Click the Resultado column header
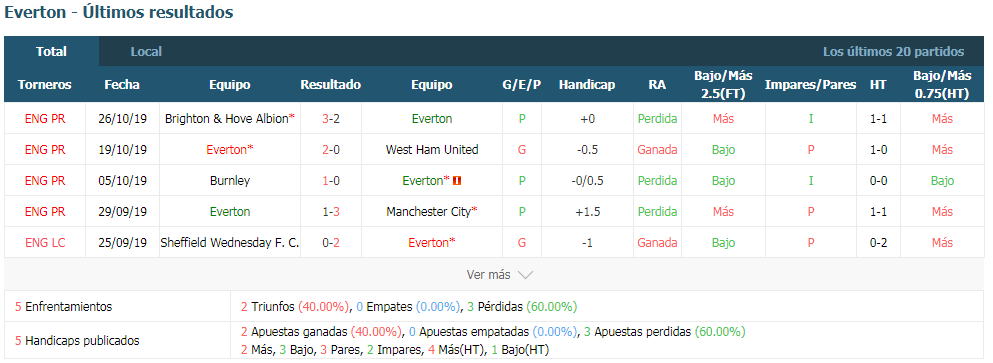 pyautogui.click(x=331, y=84)
